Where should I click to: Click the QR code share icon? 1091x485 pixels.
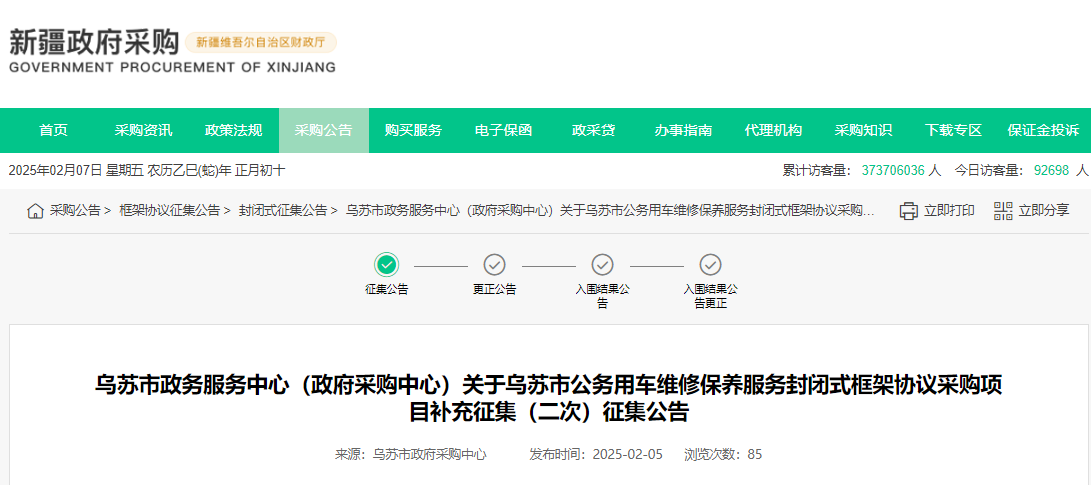tap(1003, 211)
